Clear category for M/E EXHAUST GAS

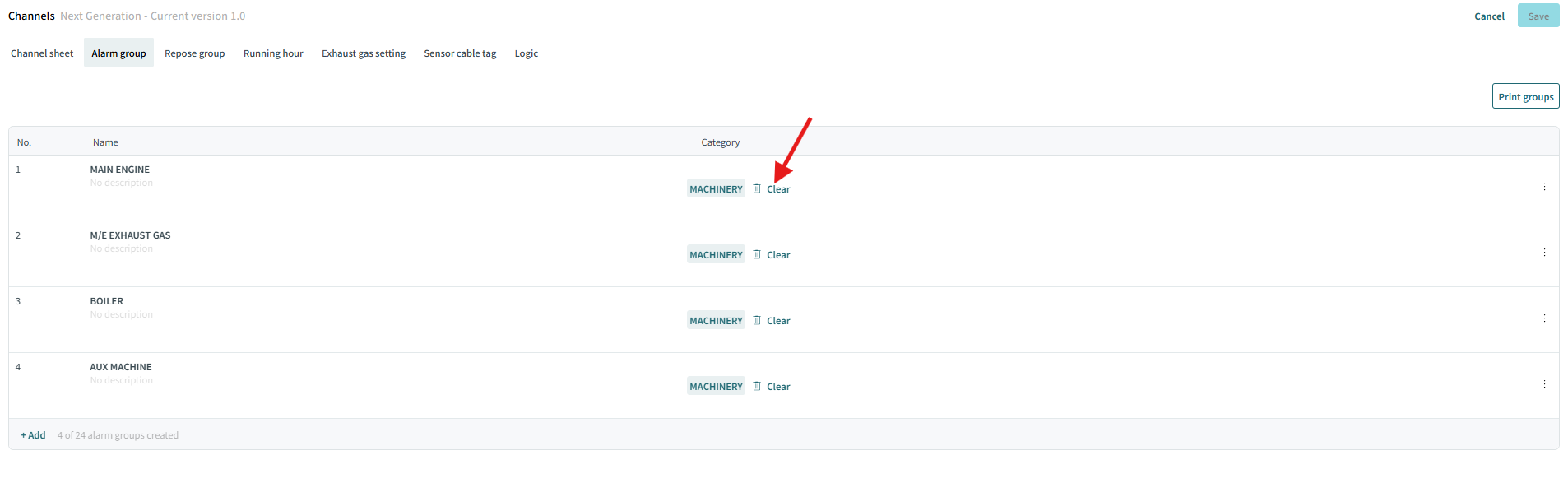pos(778,255)
